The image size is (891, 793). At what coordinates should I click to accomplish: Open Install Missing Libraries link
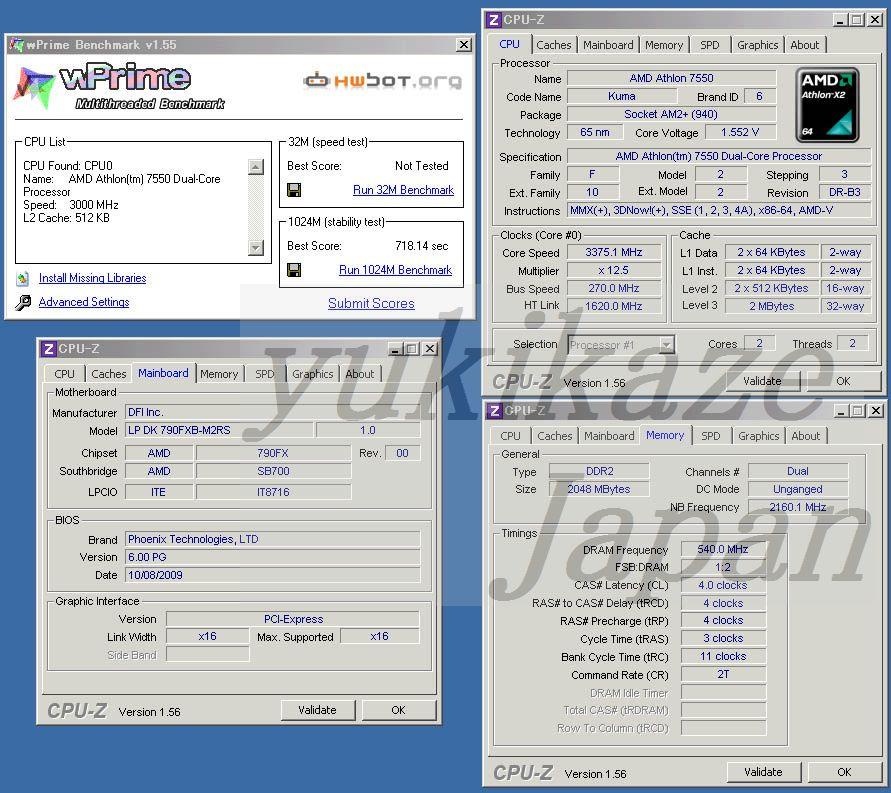pos(93,278)
